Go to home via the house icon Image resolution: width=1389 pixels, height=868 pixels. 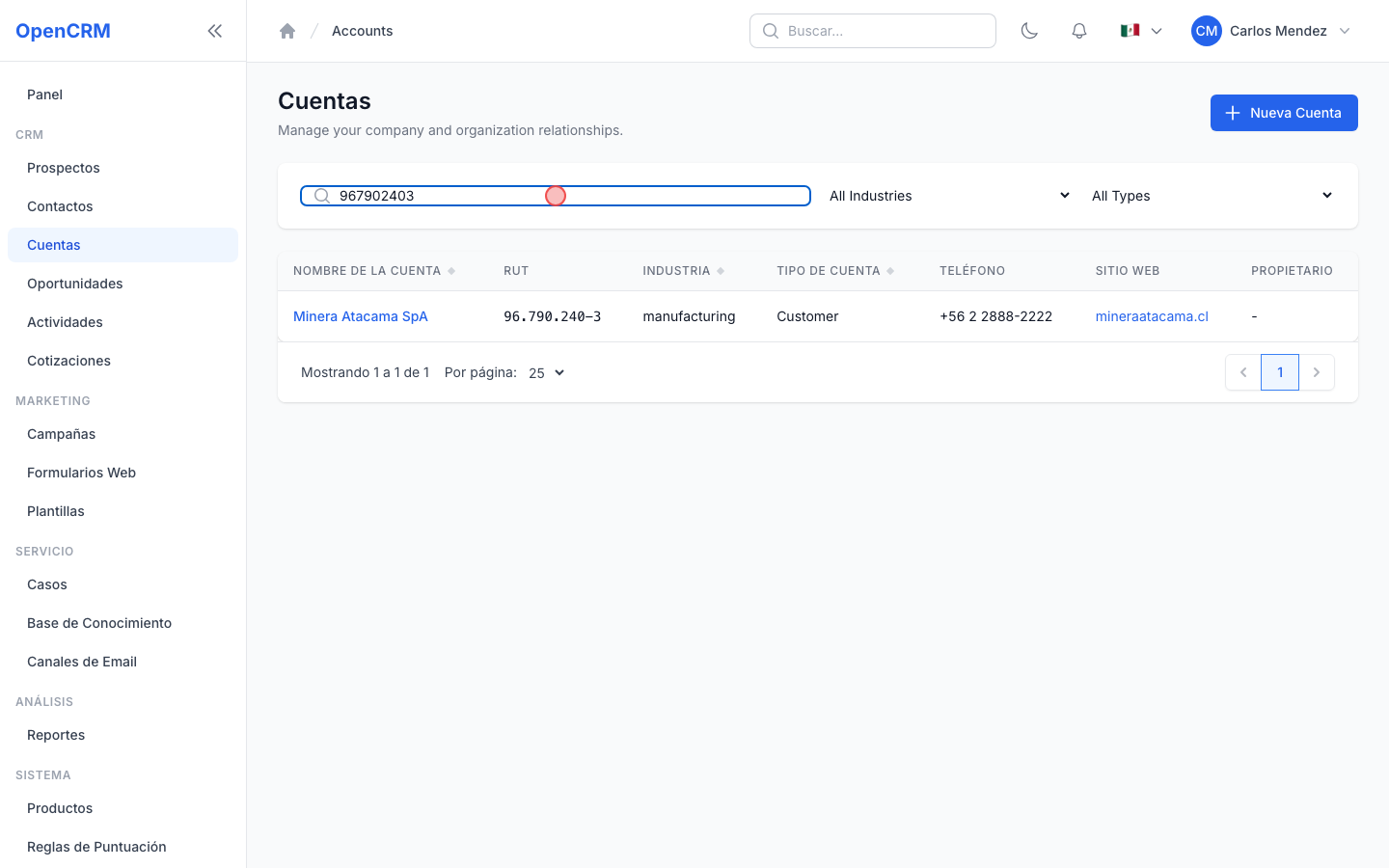[287, 31]
